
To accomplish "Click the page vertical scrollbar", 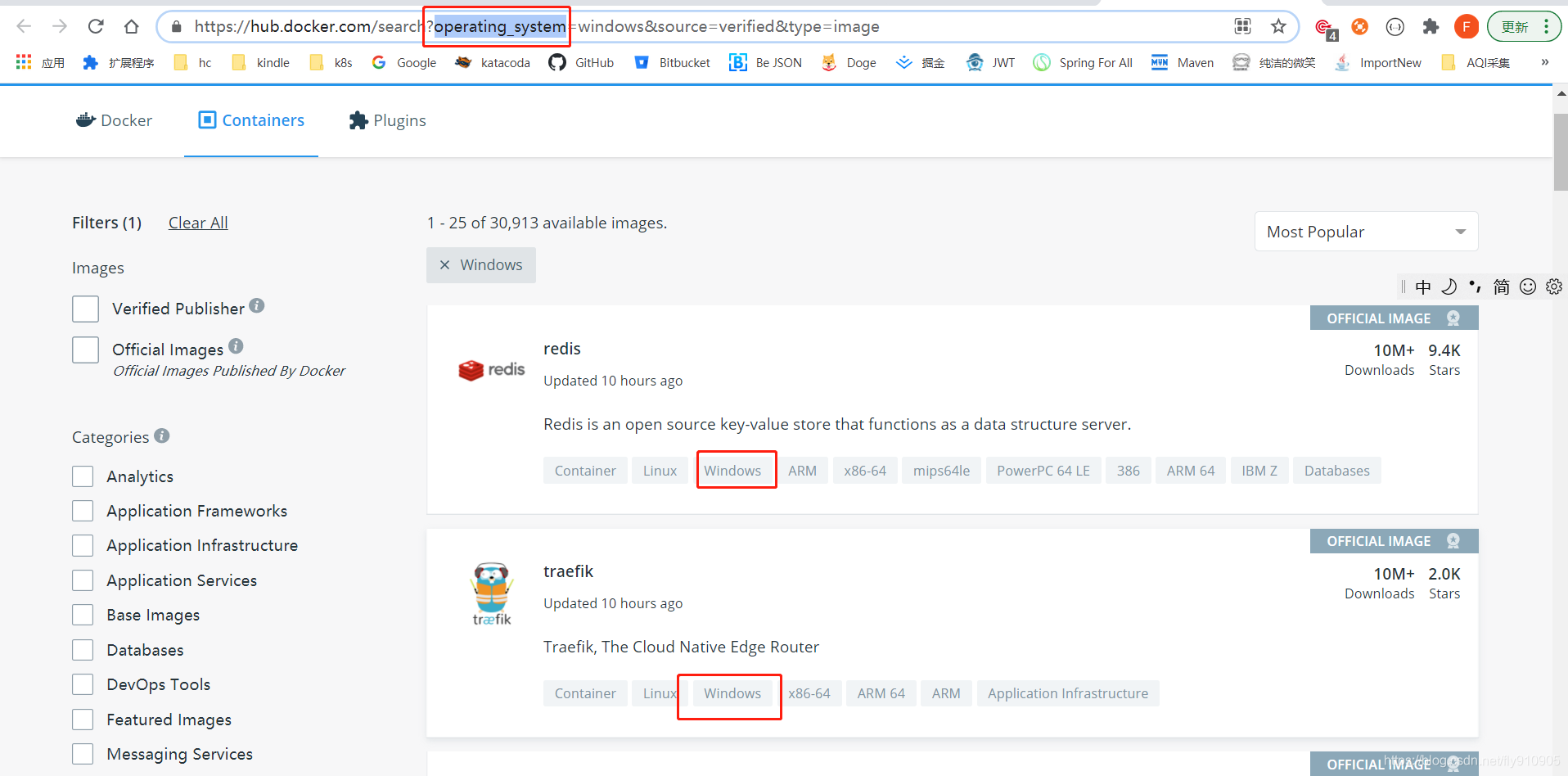I will [1560, 152].
